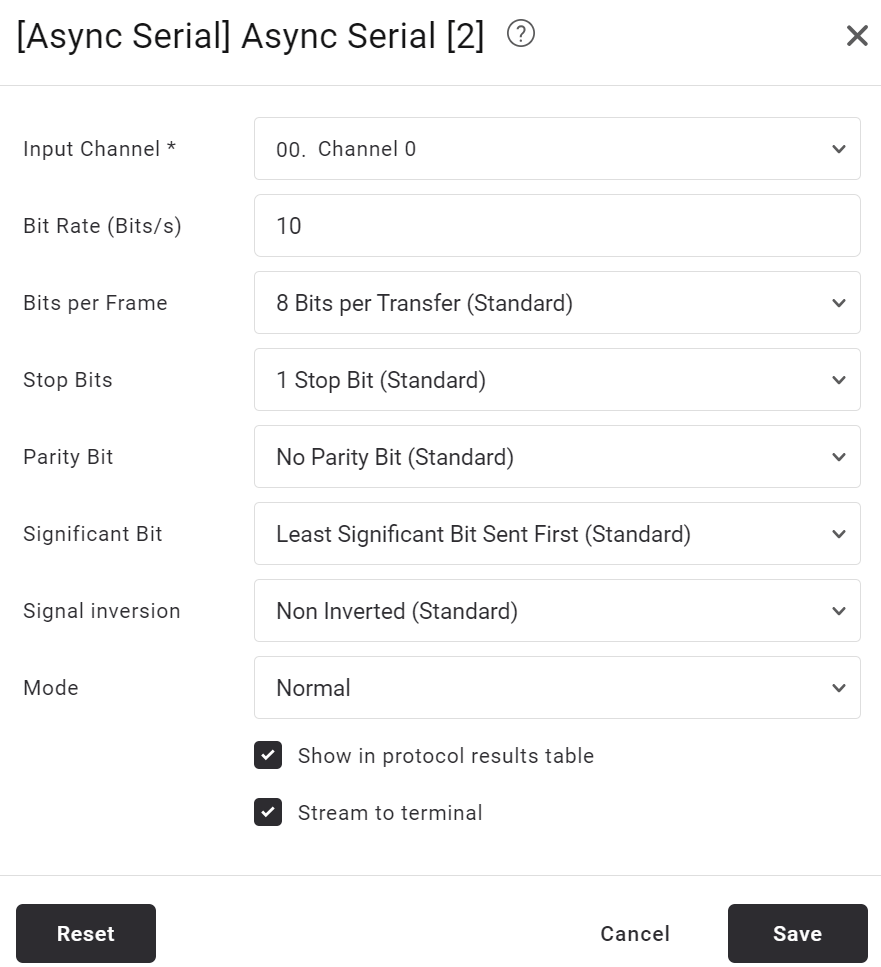This screenshot has width=881, height=967.
Task: Toggle the Stream to terminal checkbox
Action: pos(268,812)
